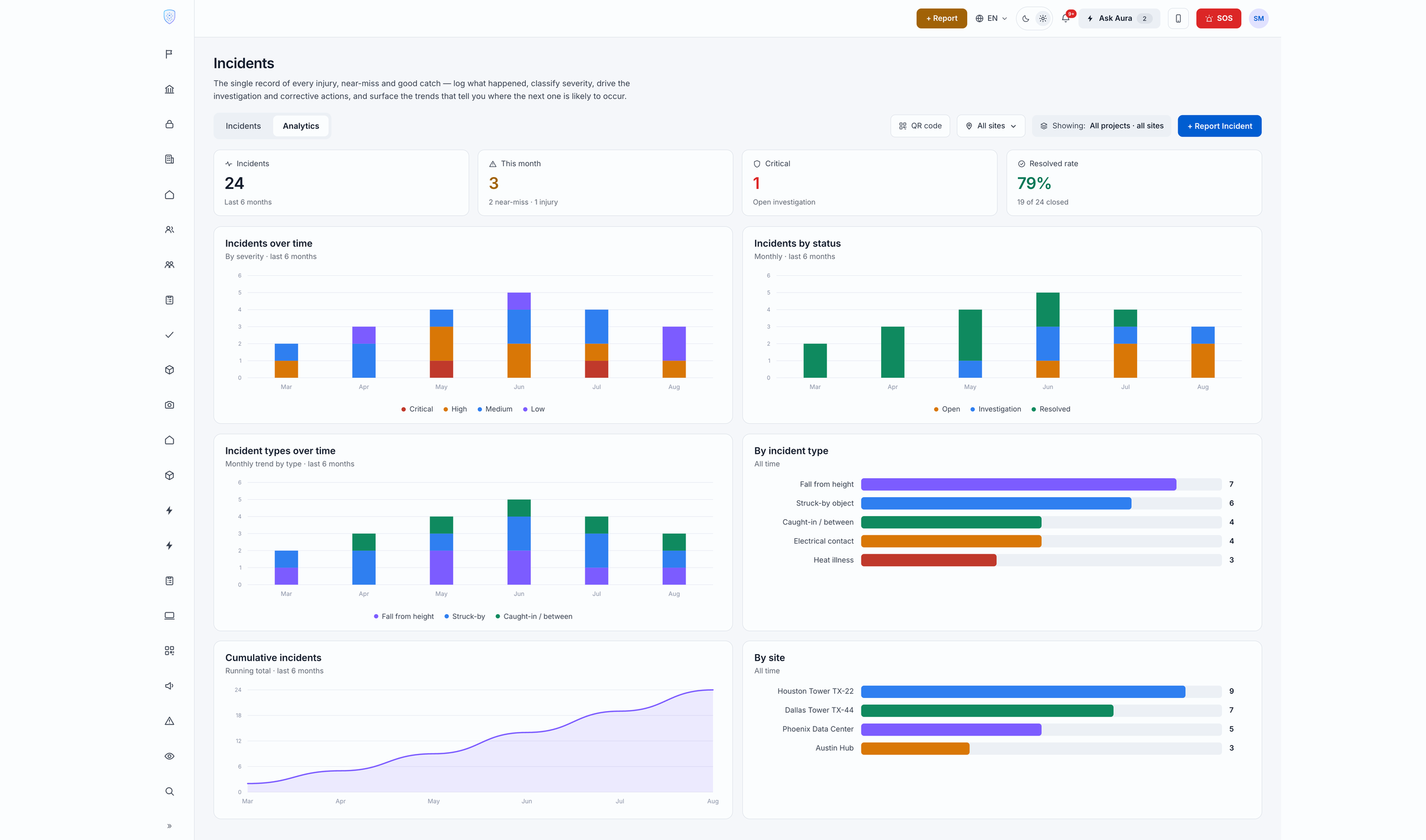Click the layers icon beside Showing

click(1044, 126)
